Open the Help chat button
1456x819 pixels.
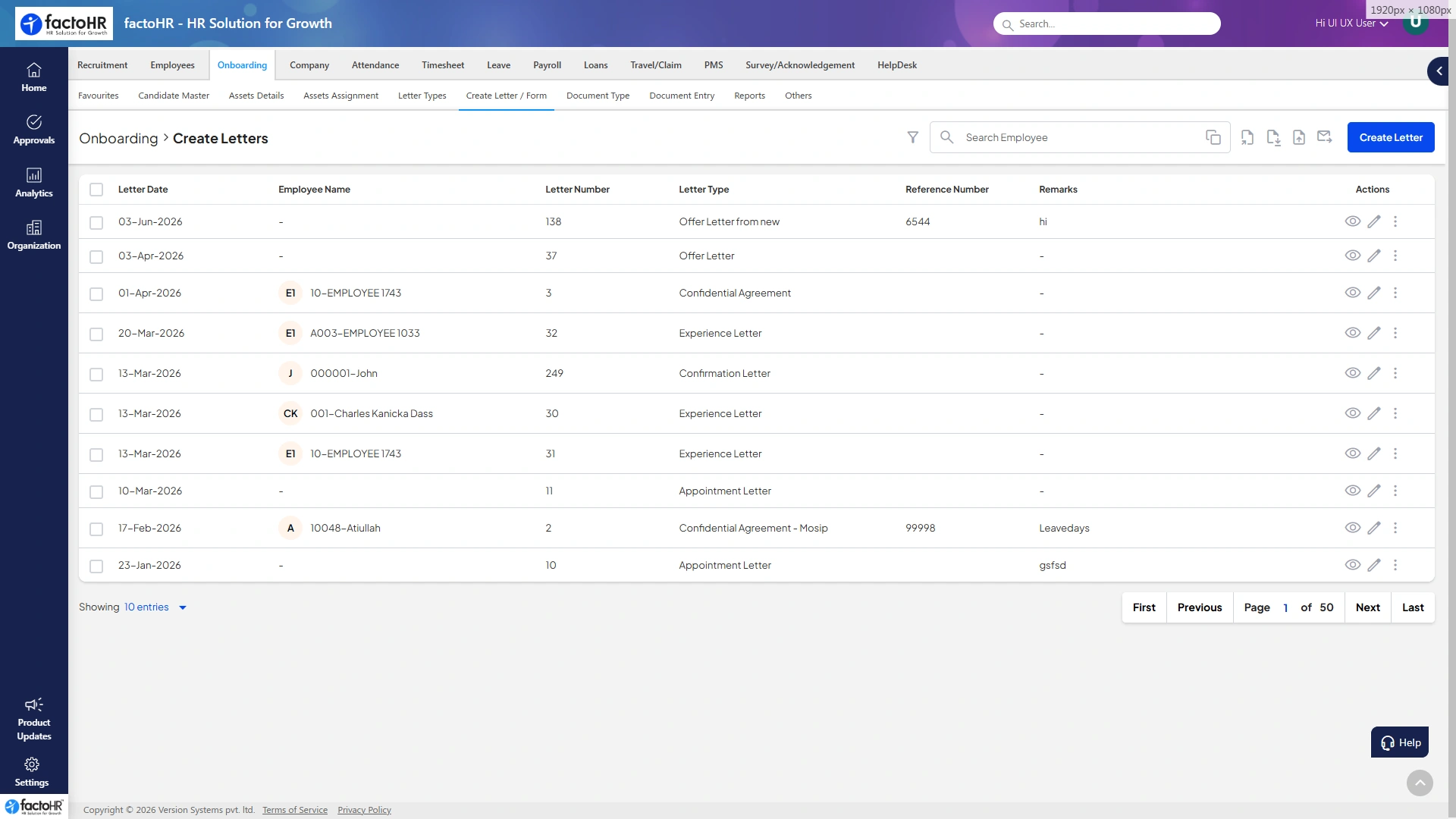(1400, 742)
